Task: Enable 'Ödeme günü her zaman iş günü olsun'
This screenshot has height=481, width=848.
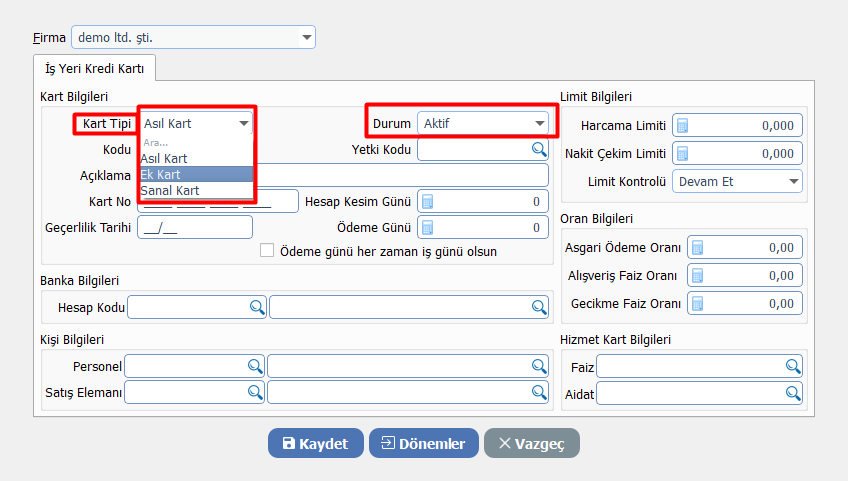Action: (x=267, y=251)
